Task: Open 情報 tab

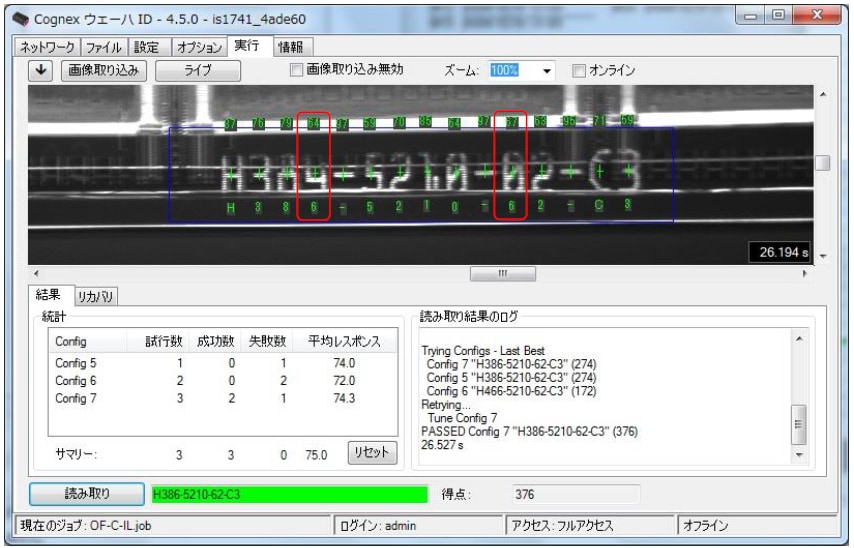Action: (291, 47)
